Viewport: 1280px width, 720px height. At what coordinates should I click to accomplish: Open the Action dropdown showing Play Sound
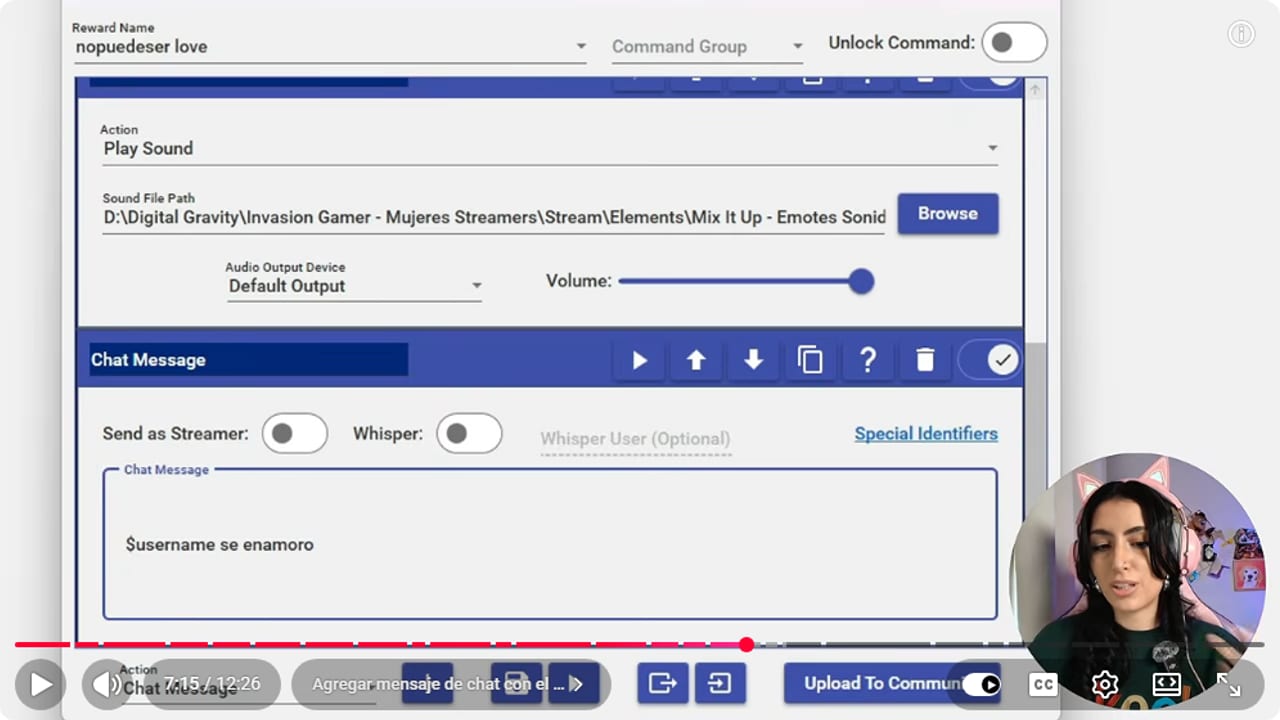click(x=550, y=148)
